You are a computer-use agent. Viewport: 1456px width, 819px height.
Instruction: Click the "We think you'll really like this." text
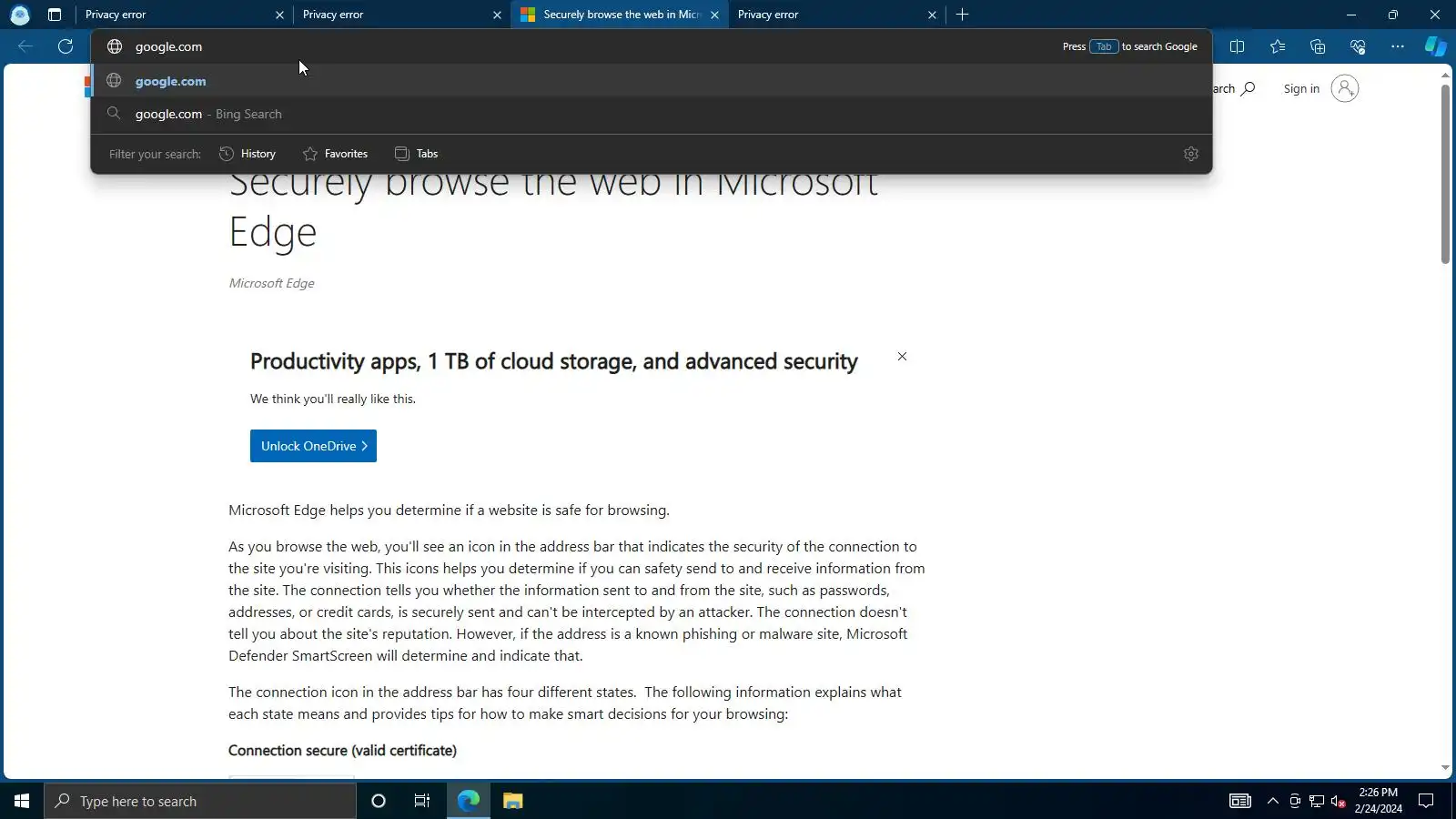[x=333, y=399]
